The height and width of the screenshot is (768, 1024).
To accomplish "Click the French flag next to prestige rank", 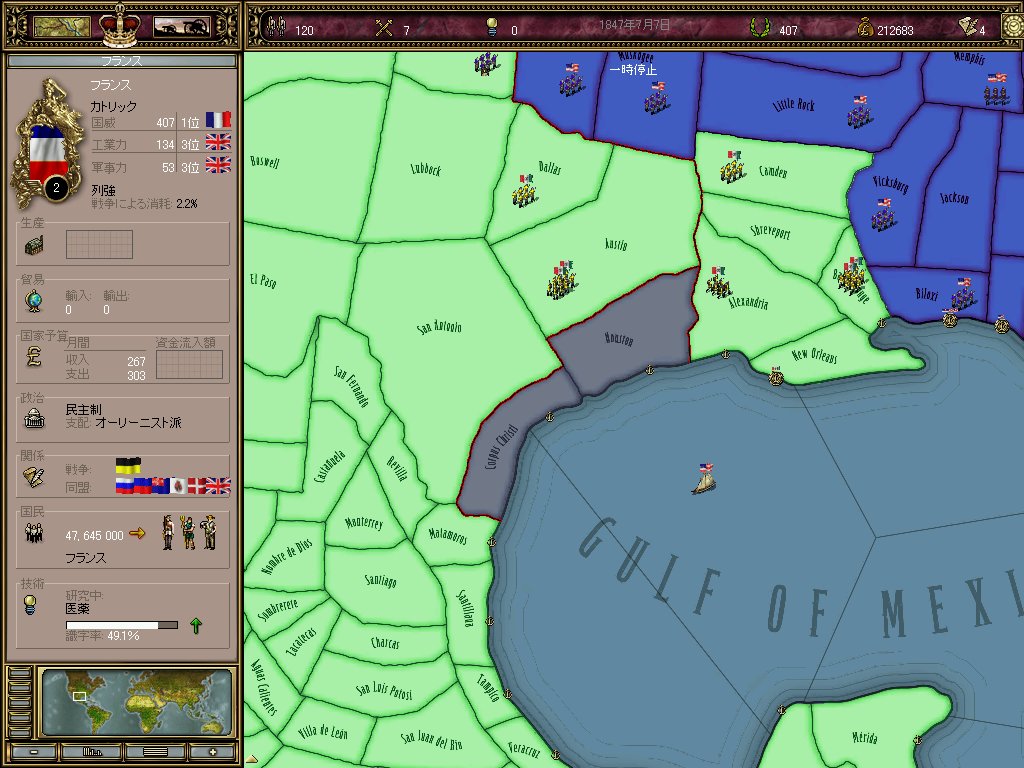I will point(218,120).
